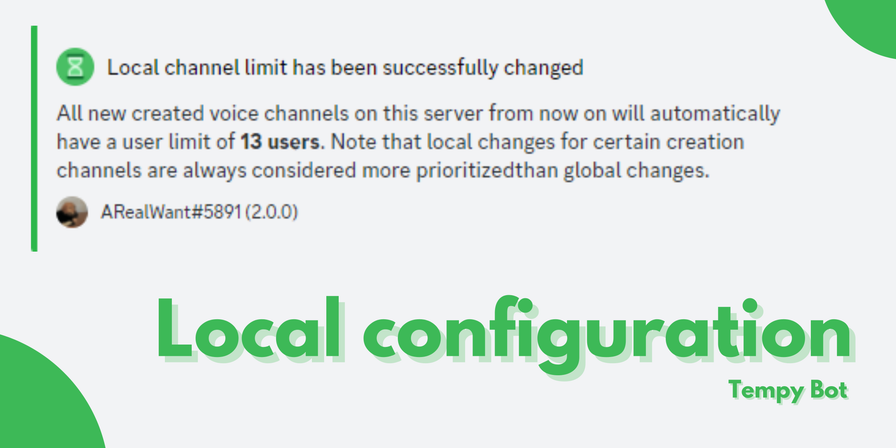Select the 'Local channel limit has been successfully changed' title
Screen dimensions: 896x448
coord(345,68)
